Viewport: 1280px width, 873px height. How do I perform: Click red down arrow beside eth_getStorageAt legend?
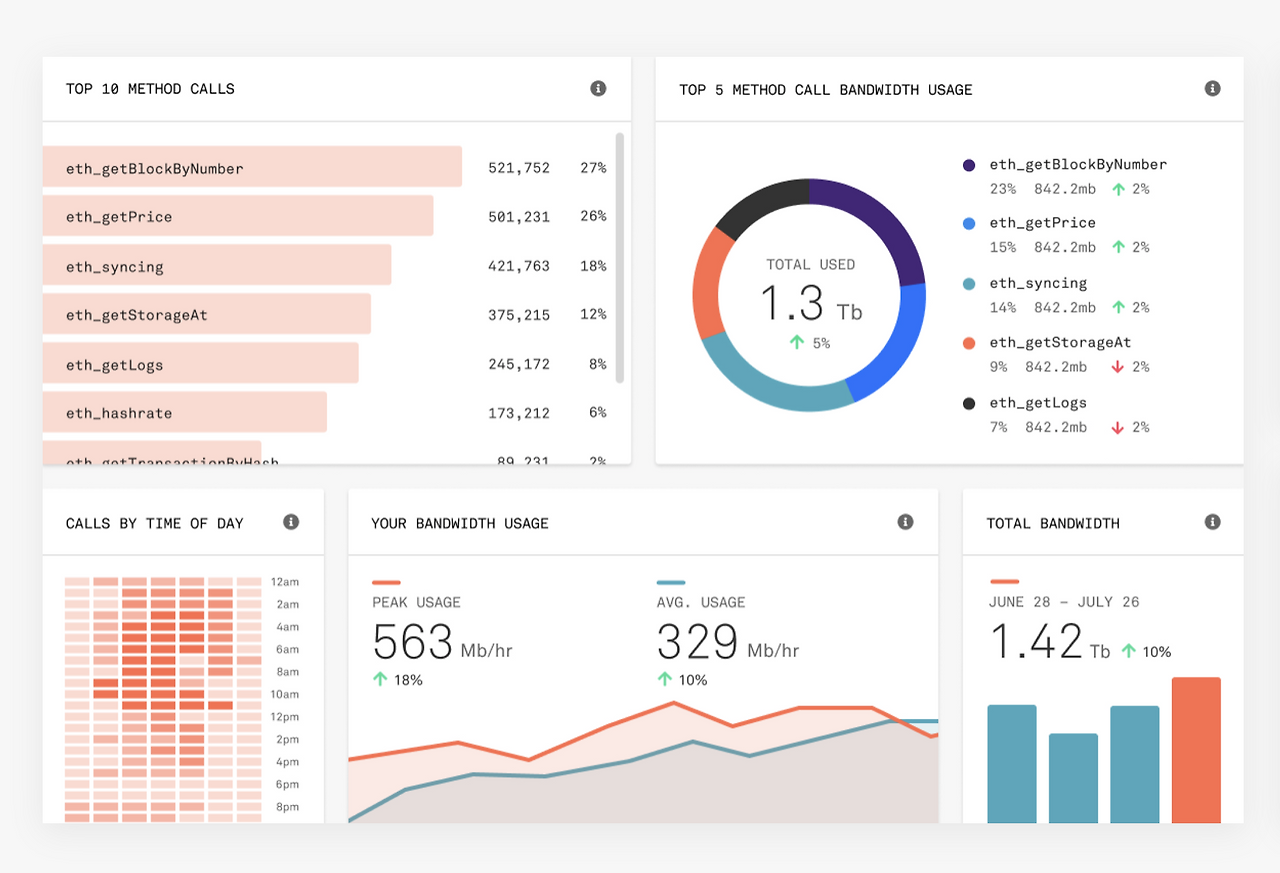1118,367
